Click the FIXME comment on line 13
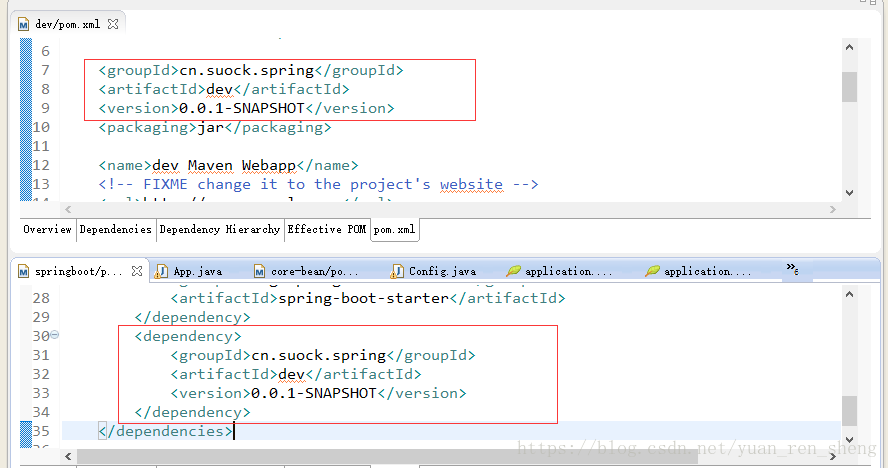Image resolution: width=888 pixels, height=468 pixels. [x=318, y=185]
